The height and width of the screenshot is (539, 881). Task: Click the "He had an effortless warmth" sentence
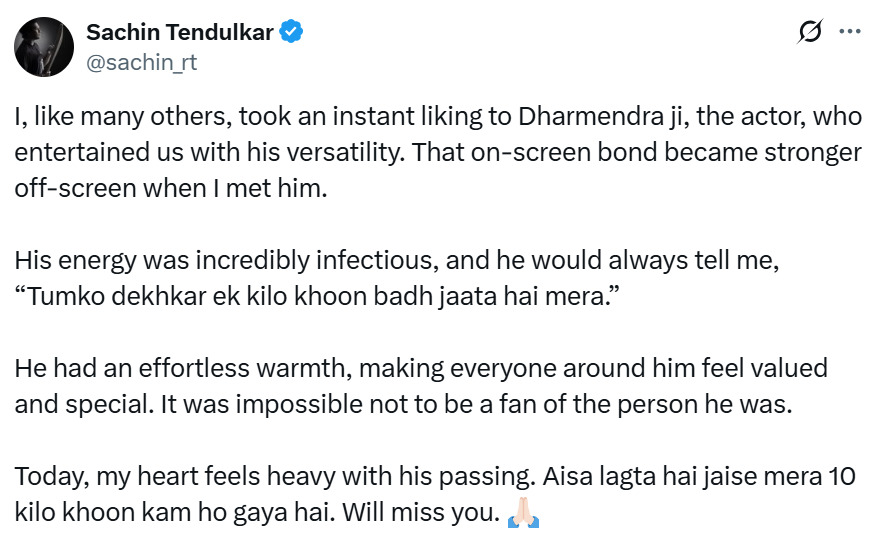coord(200,367)
